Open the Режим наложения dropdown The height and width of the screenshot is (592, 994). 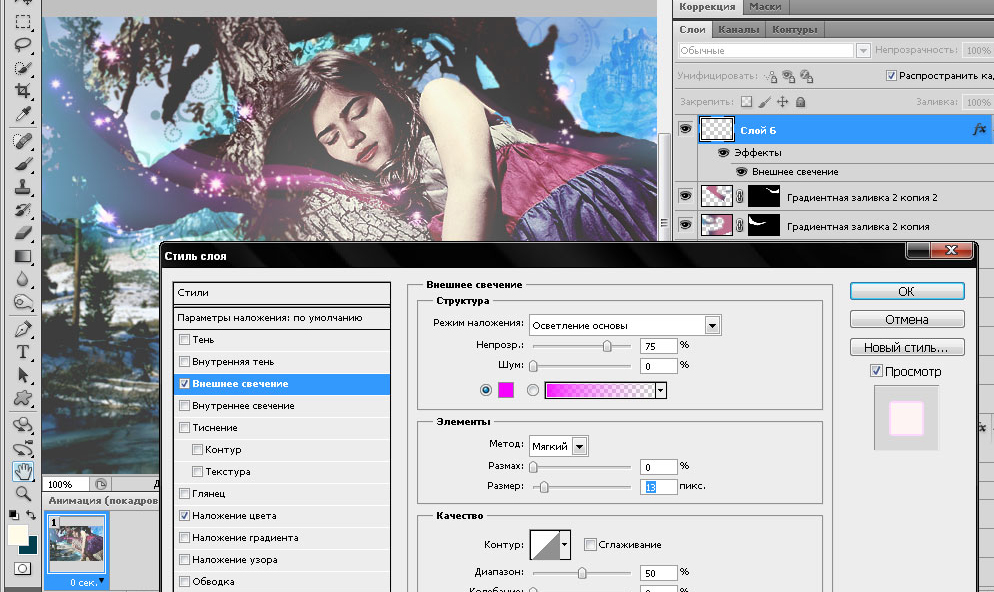(712, 326)
